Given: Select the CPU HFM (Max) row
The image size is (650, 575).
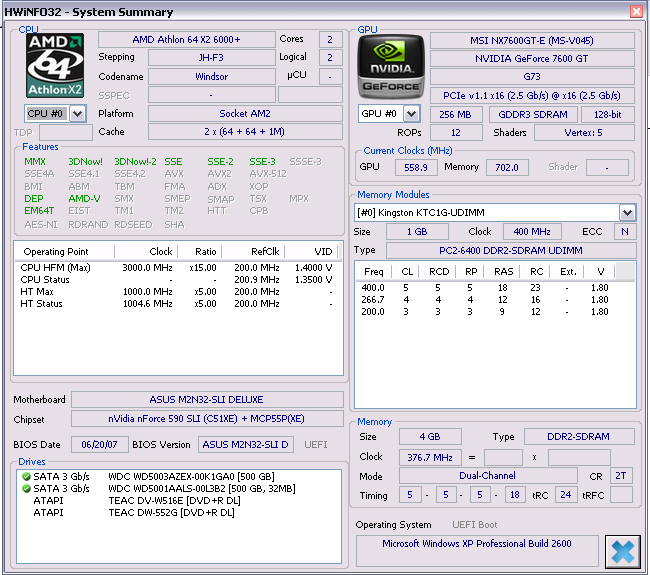Looking at the screenshot, I should tap(177, 268).
